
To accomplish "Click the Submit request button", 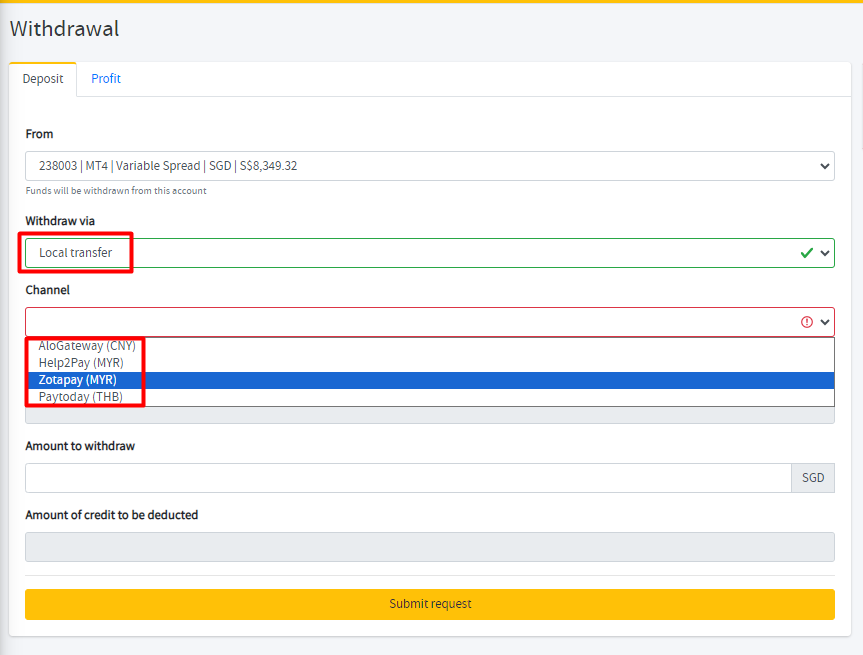I will click(430, 604).
